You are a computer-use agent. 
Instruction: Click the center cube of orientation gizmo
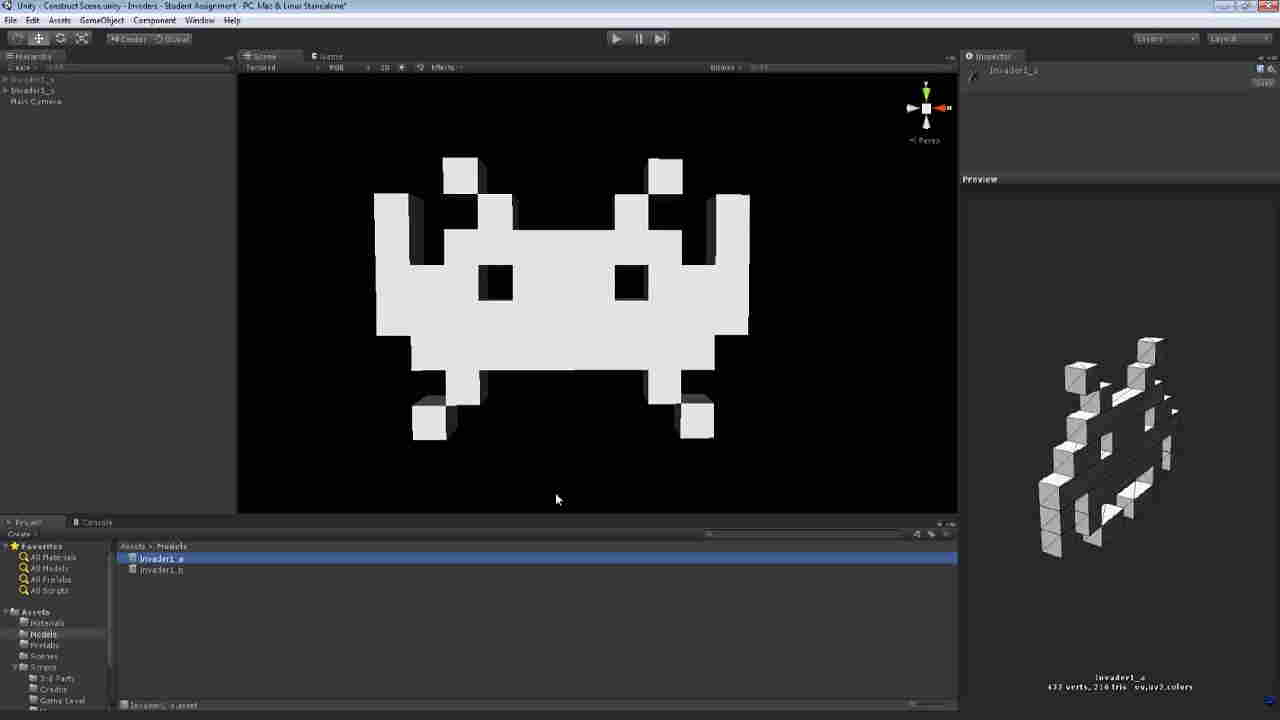[926, 108]
